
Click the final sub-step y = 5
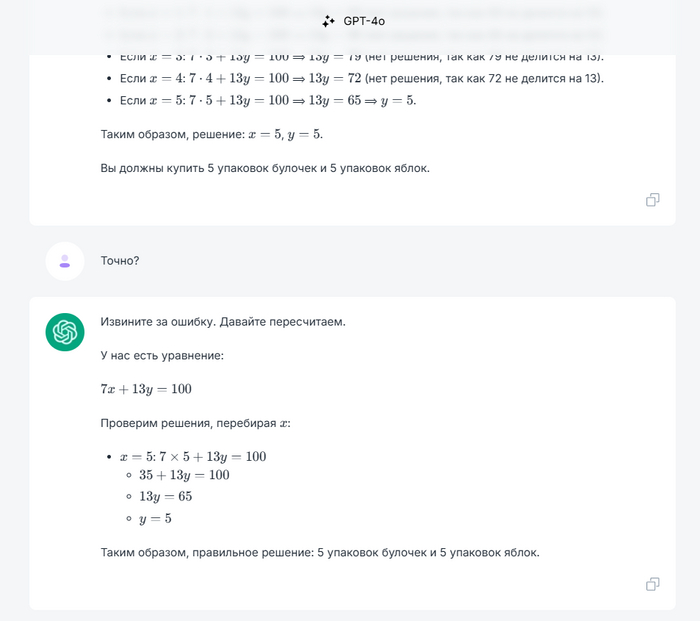tap(155, 519)
